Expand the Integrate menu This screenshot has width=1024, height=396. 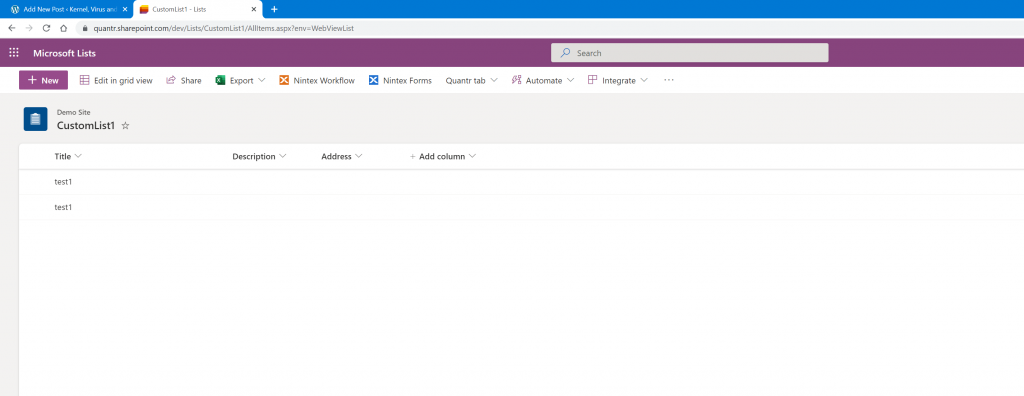(x=618, y=80)
